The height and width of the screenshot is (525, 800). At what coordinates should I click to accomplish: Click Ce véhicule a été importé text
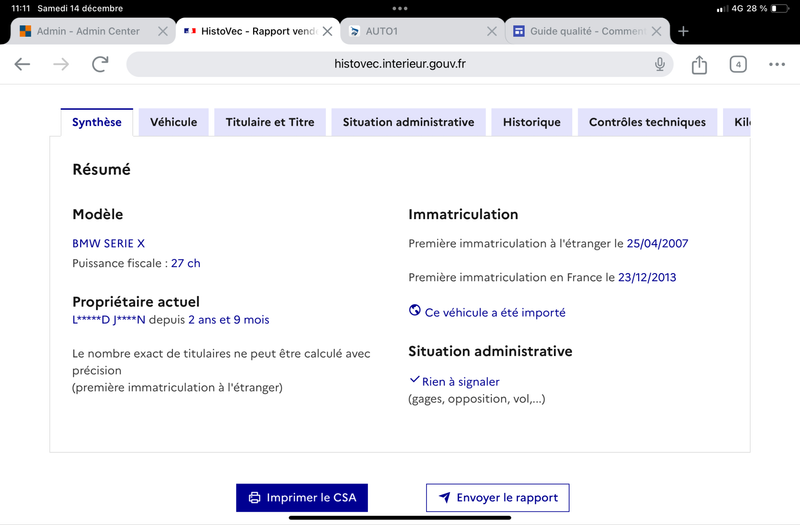click(x=495, y=313)
